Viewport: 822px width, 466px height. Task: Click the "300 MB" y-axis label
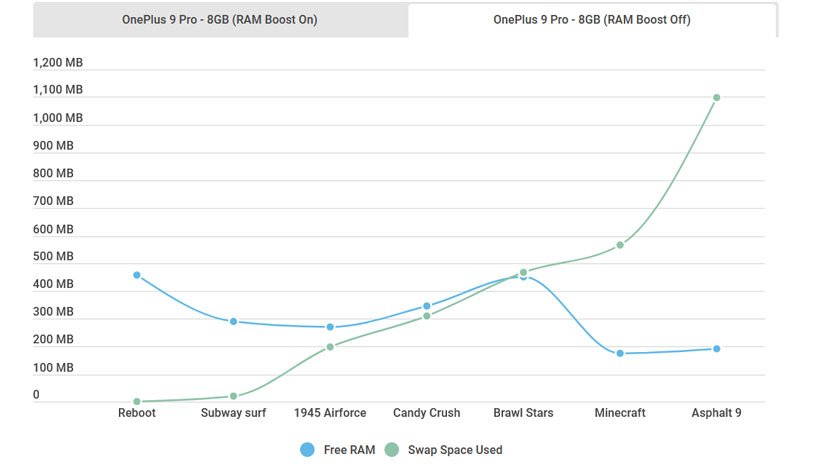[53, 312]
